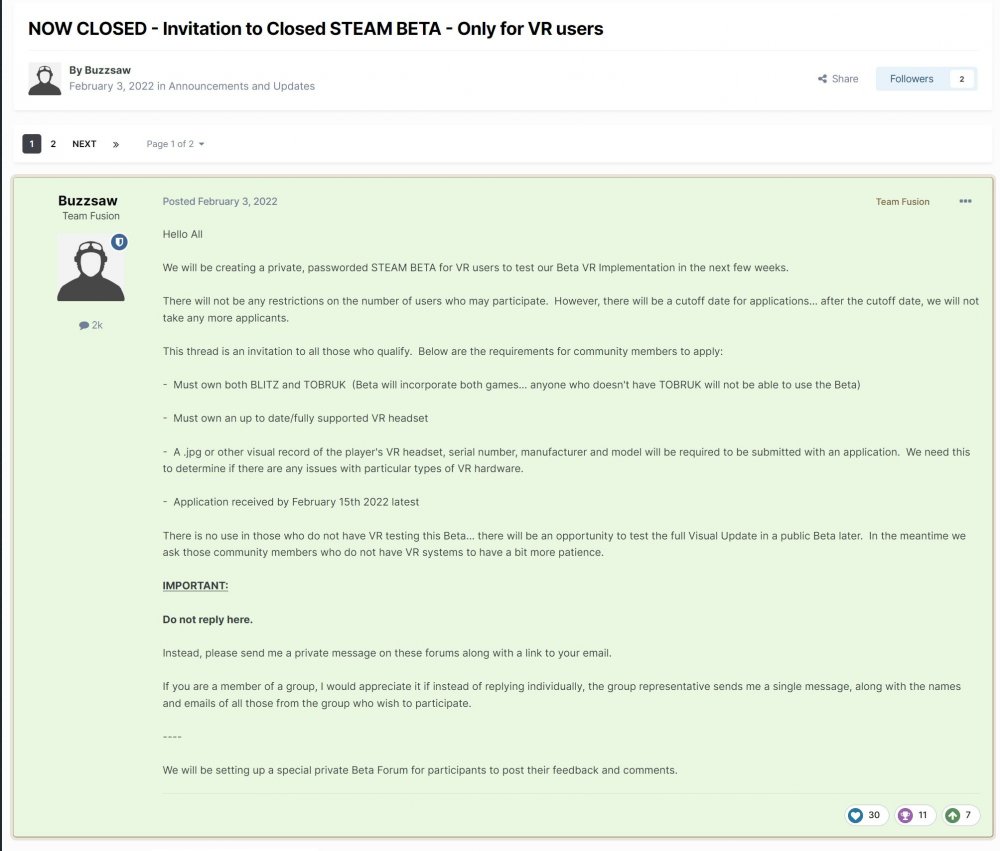Screen dimensions: 1000x851
Task: Open the post options ellipsis icon
Action: pos(965,201)
